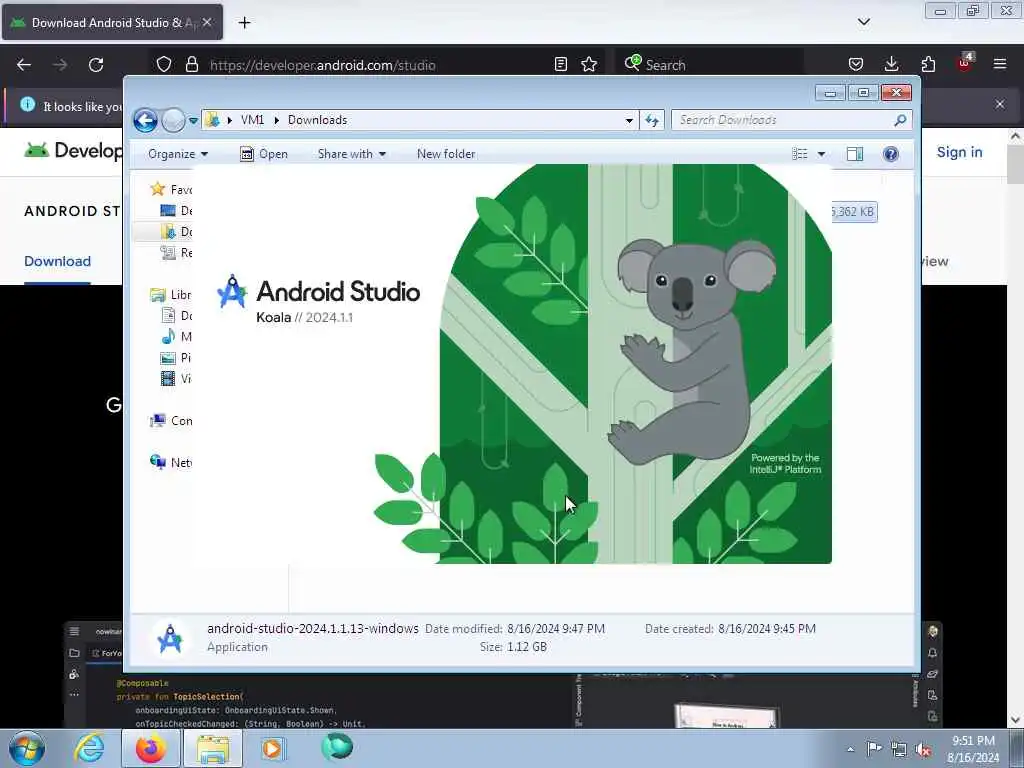
Task: Click the muted volume tray icon
Action: pos(923,749)
